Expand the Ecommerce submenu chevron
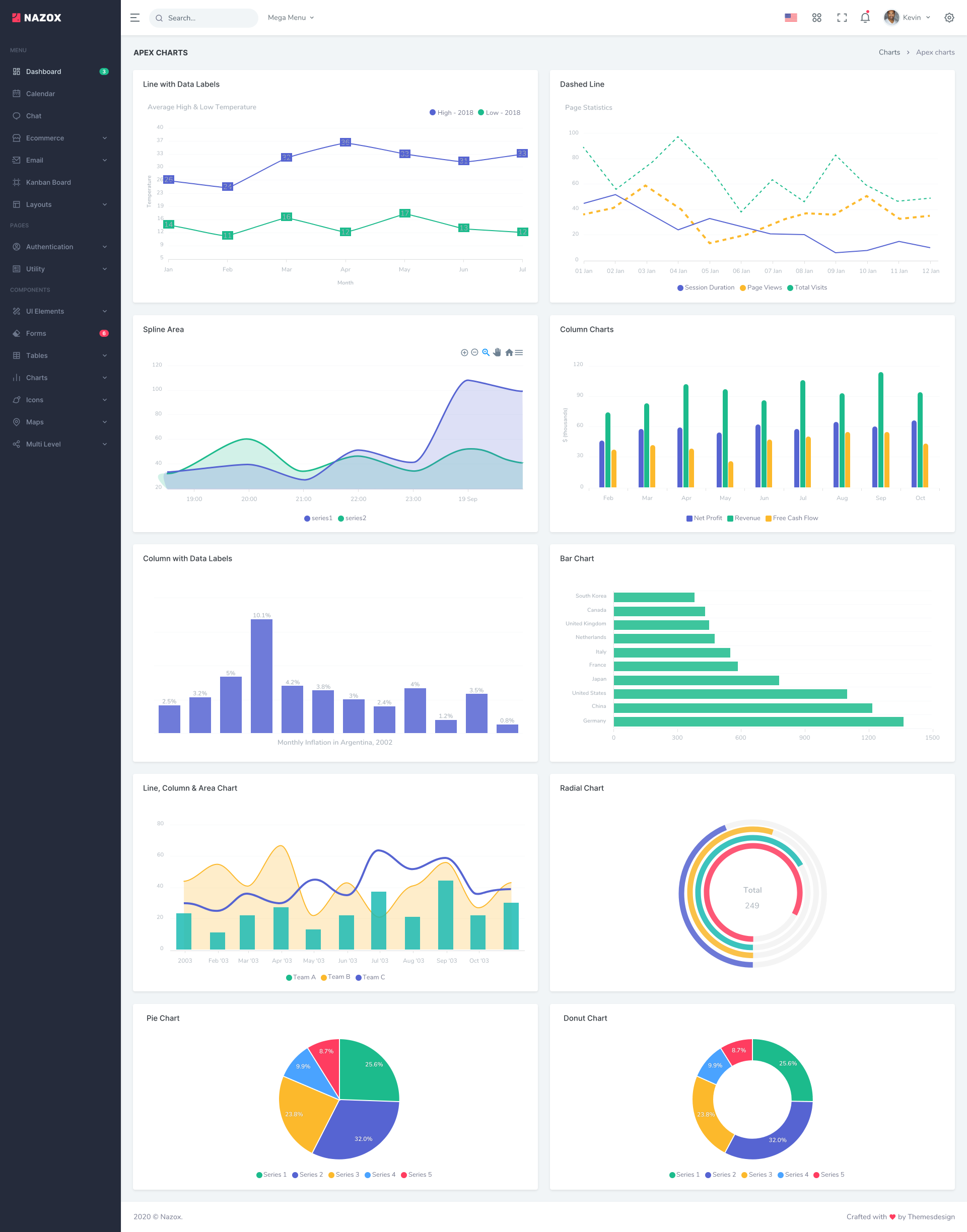The height and width of the screenshot is (1232, 967). pos(105,137)
